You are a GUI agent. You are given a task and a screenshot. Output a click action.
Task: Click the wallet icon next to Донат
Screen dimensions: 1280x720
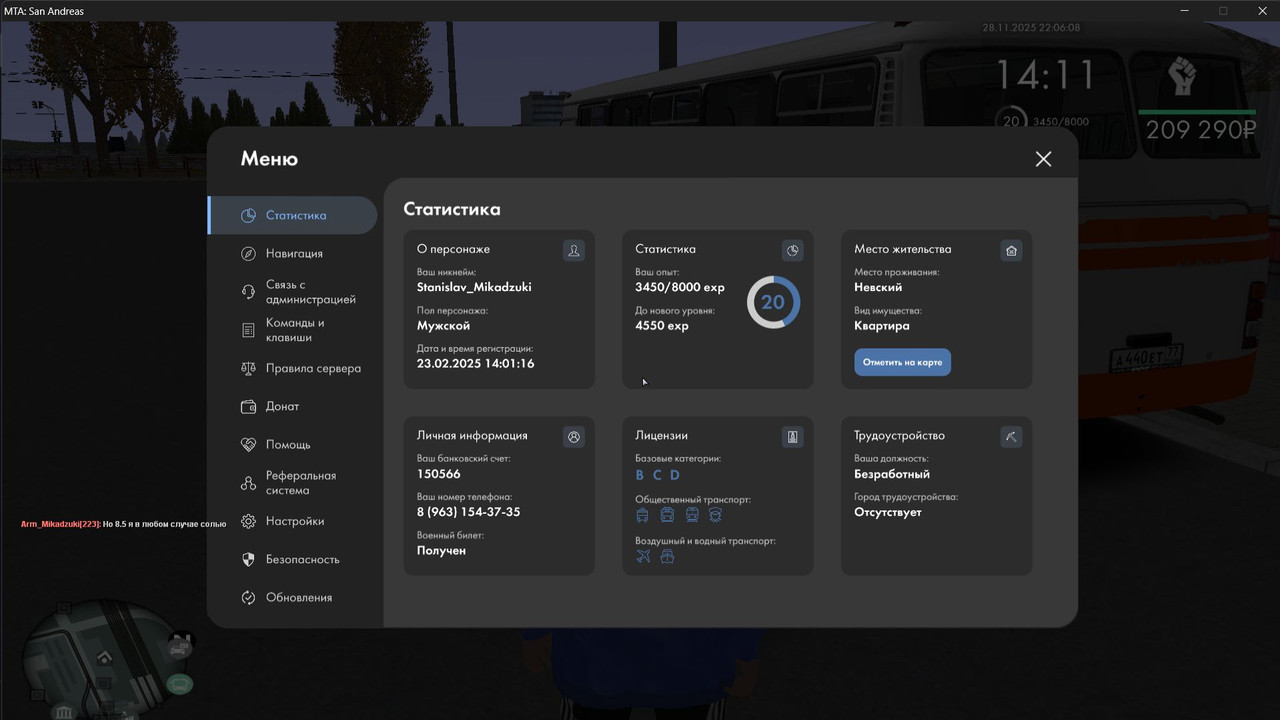pos(249,406)
